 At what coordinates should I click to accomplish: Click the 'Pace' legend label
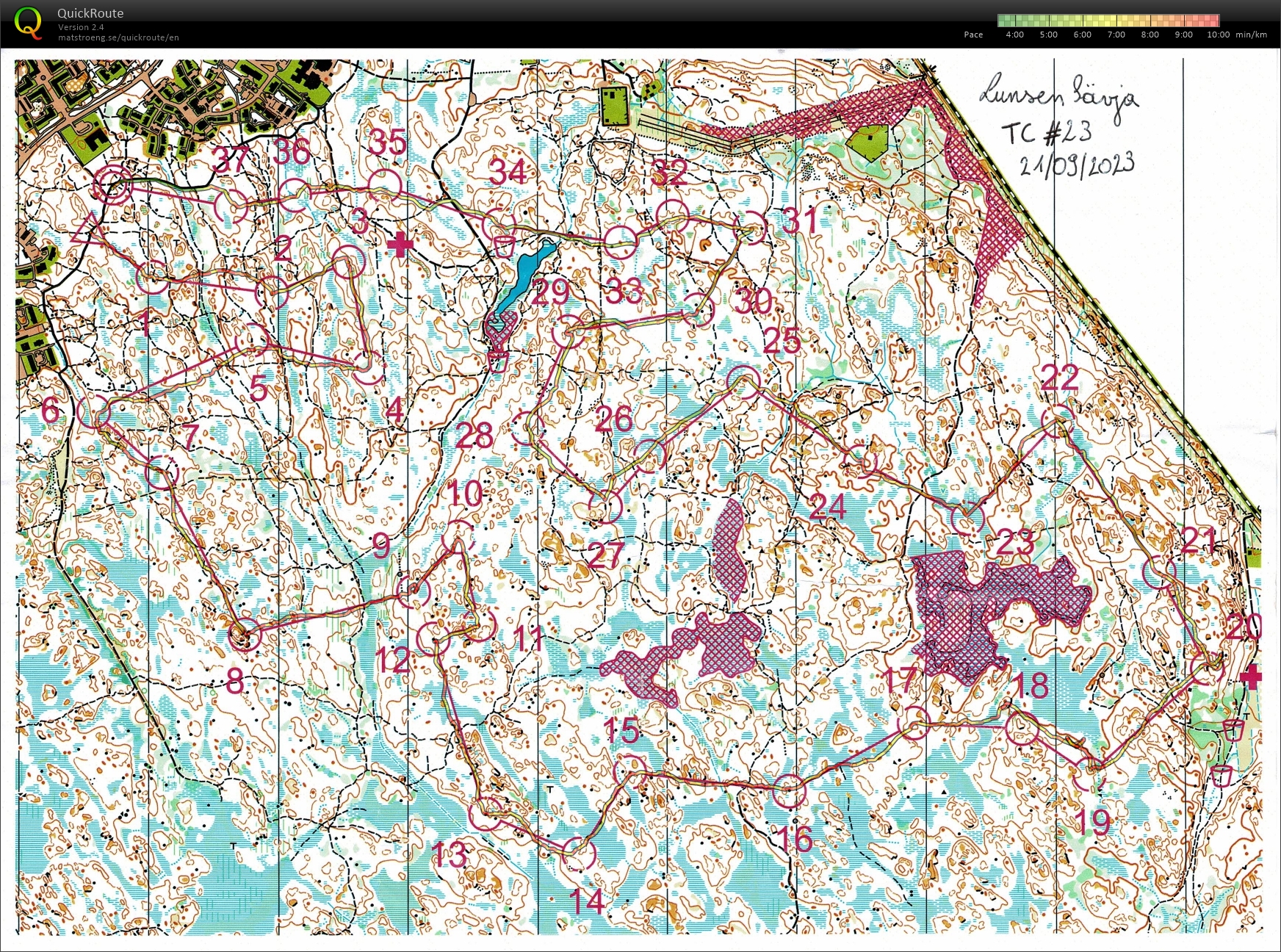973,35
